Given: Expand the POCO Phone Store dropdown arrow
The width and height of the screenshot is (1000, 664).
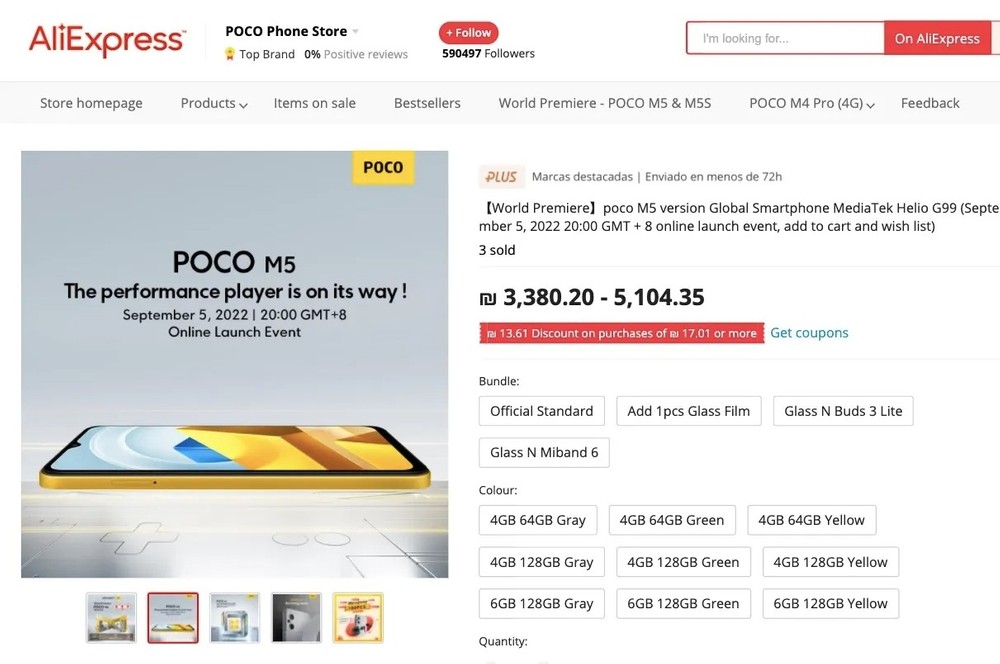Looking at the screenshot, I should (355, 32).
